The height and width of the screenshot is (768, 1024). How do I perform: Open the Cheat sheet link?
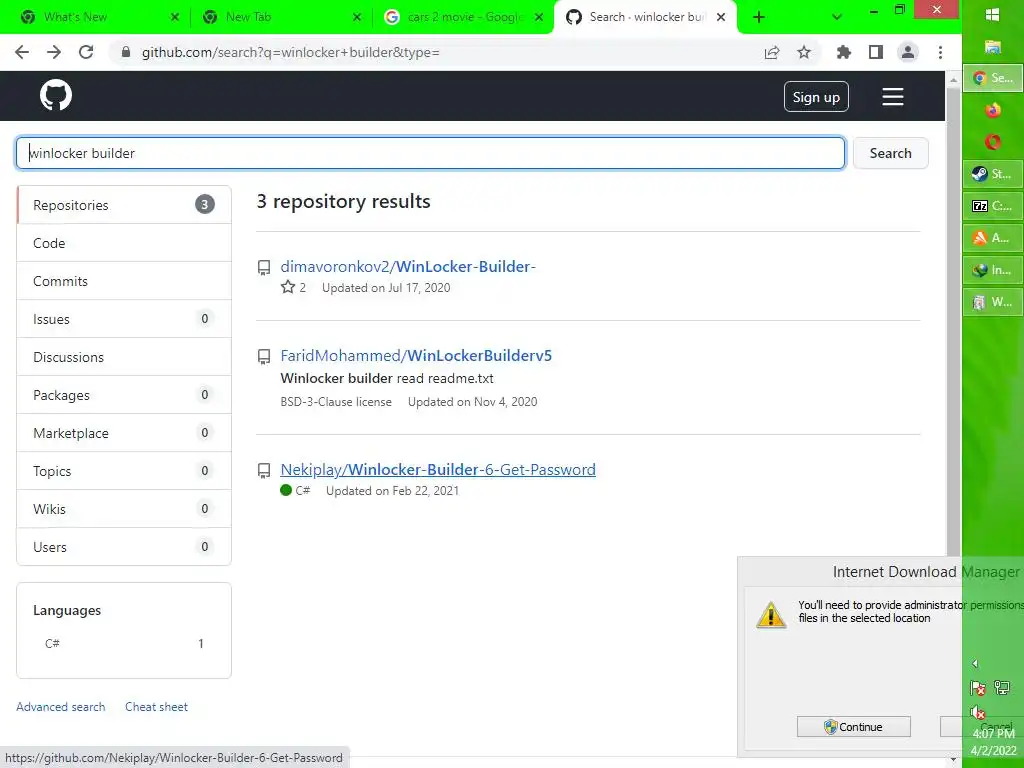[156, 707]
